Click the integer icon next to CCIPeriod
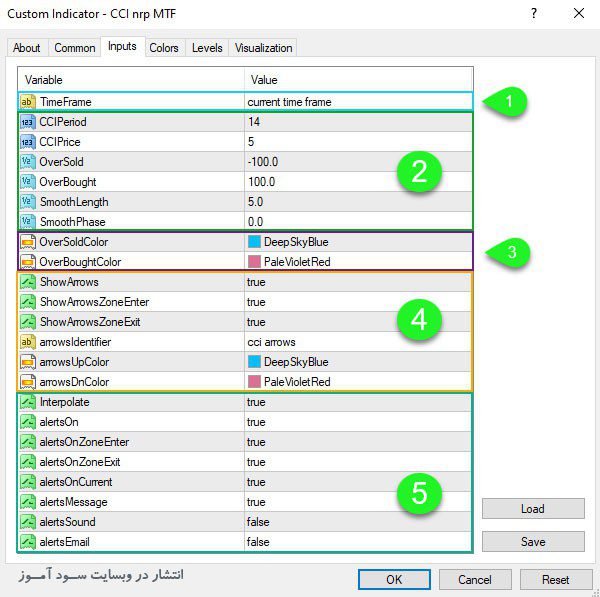This screenshot has height=597, width=600. coord(28,122)
